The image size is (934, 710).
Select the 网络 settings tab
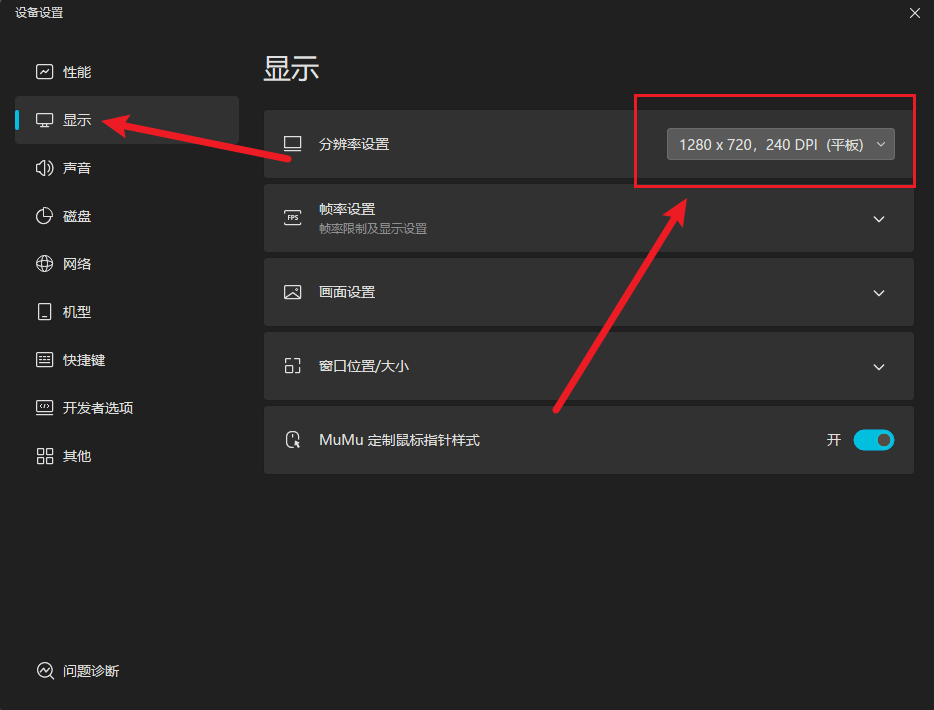[x=127, y=264]
